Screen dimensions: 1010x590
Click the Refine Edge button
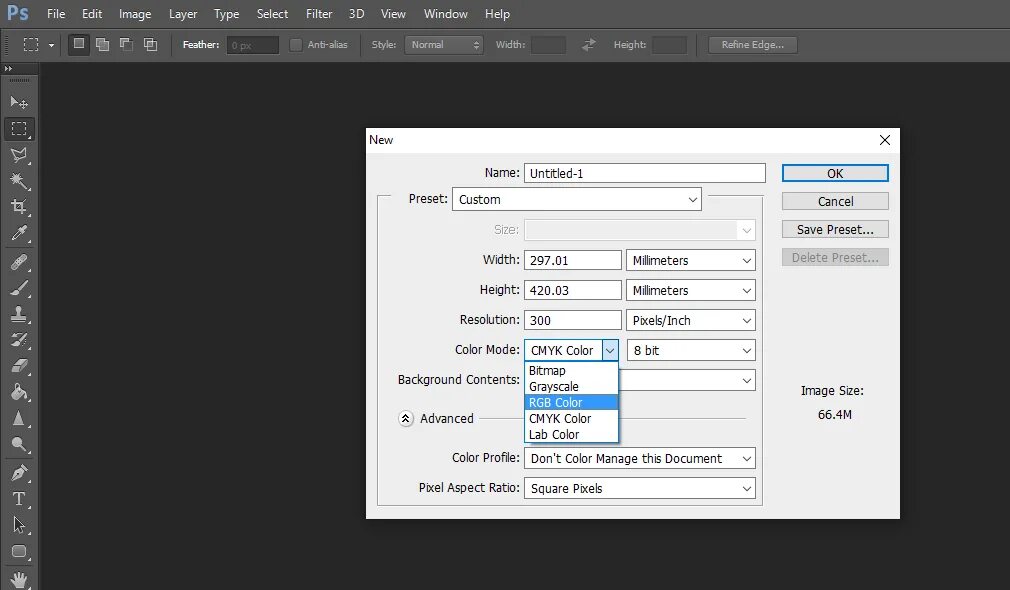coord(752,44)
